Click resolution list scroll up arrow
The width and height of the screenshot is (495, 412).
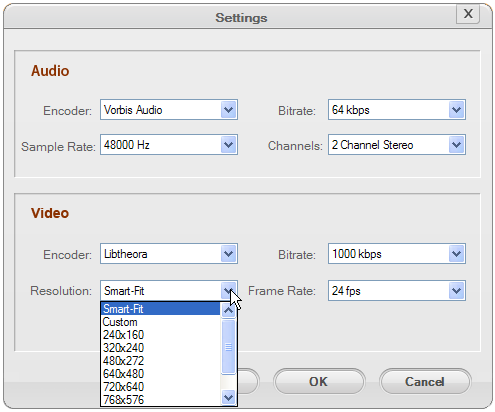pyautogui.click(x=228, y=310)
